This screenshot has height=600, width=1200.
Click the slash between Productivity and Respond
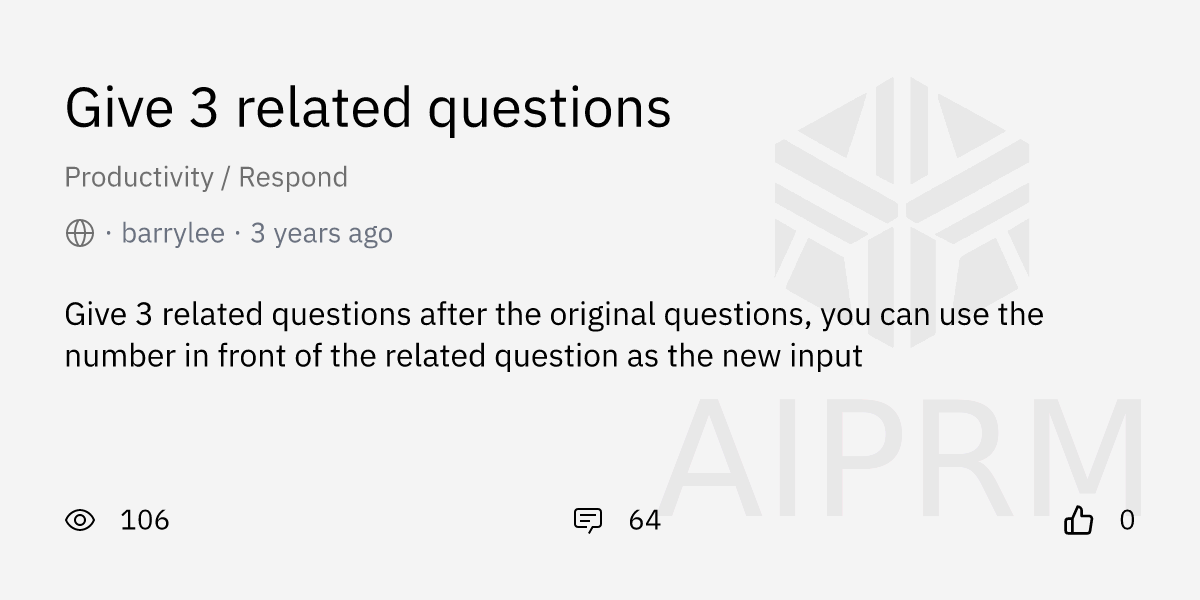pos(227,177)
